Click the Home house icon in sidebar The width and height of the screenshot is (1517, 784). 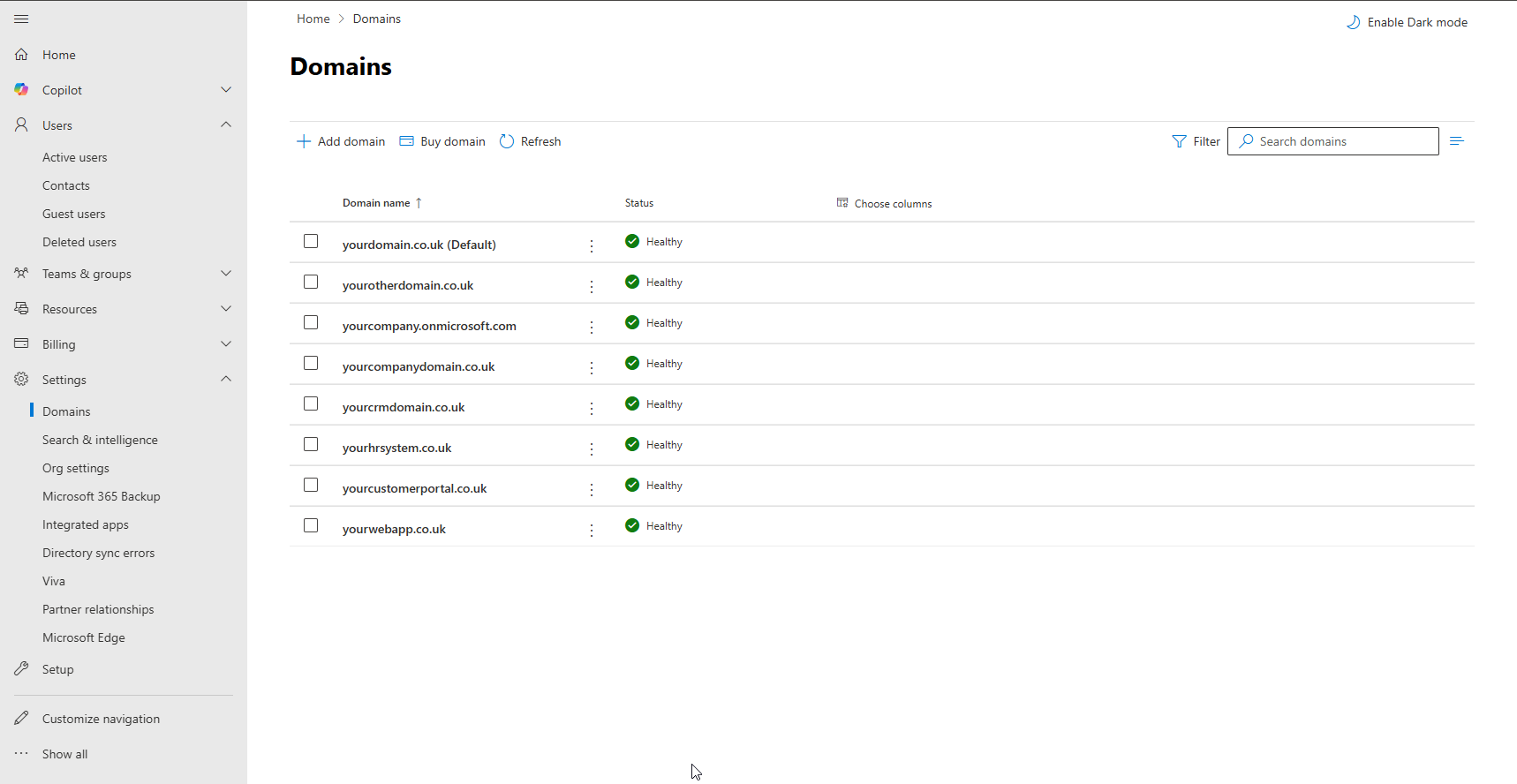point(21,55)
